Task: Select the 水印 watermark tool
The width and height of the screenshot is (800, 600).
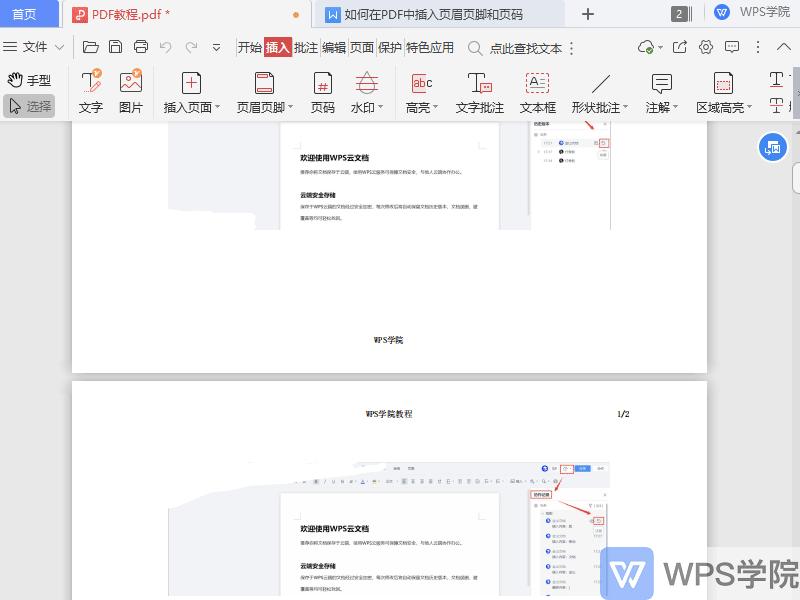Action: (362, 90)
